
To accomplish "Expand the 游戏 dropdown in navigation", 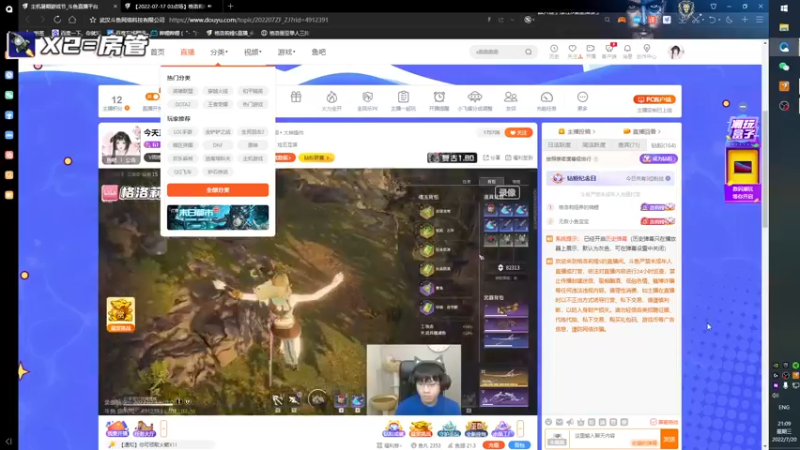I will 286,52.
